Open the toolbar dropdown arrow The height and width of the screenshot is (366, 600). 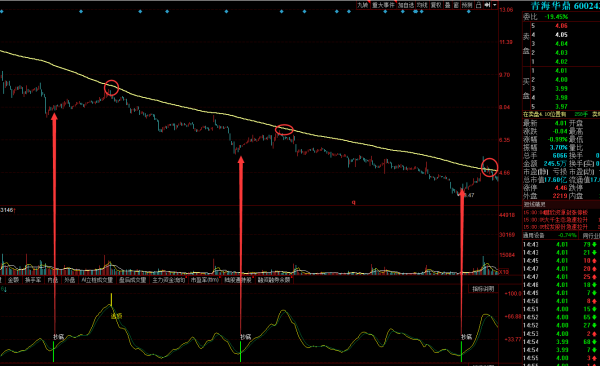[494, 5]
